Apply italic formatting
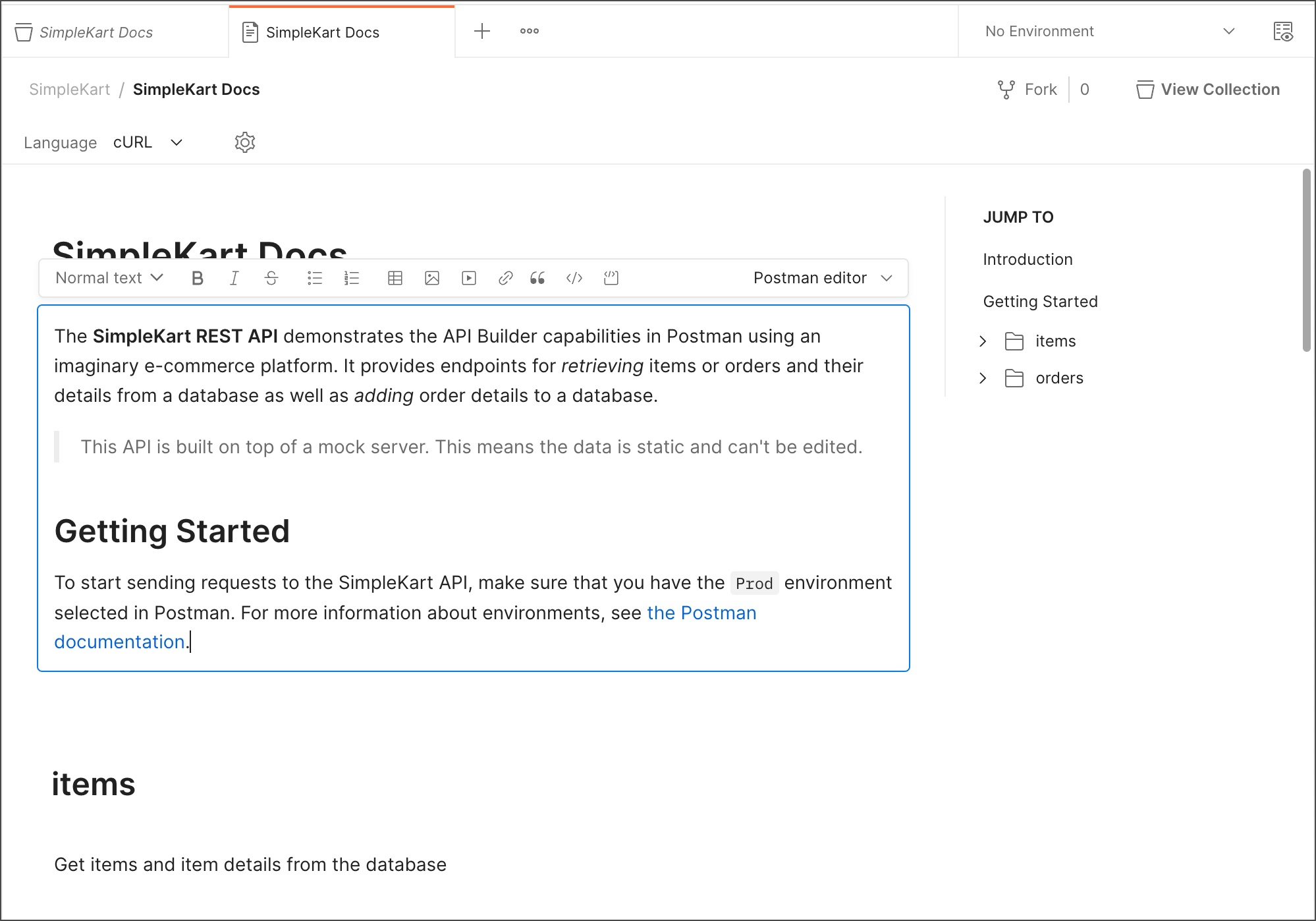The width and height of the screenshot is (1316, 921). pyautogui.click(x=234, y=278)
